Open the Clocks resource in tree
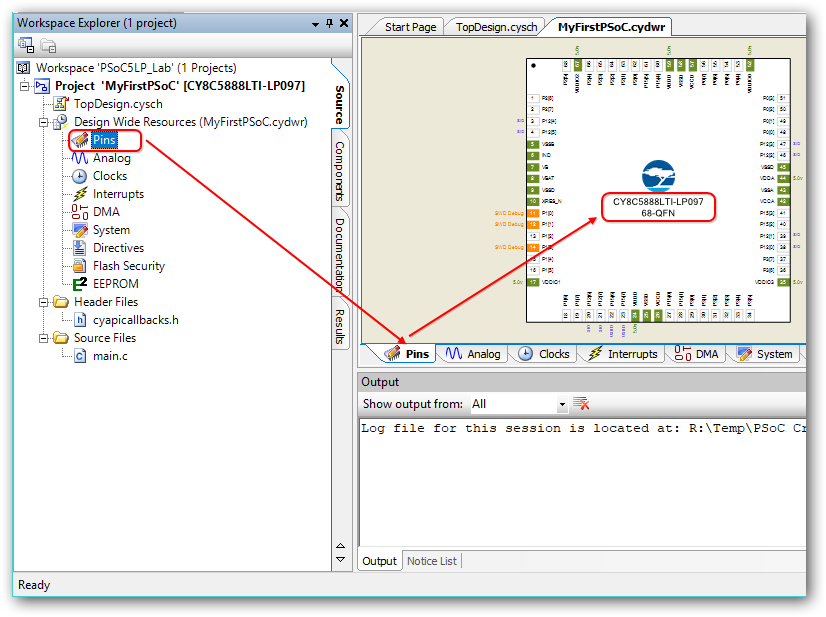Image resolution: width=826 pixels, height=617 pixels. 109,176
